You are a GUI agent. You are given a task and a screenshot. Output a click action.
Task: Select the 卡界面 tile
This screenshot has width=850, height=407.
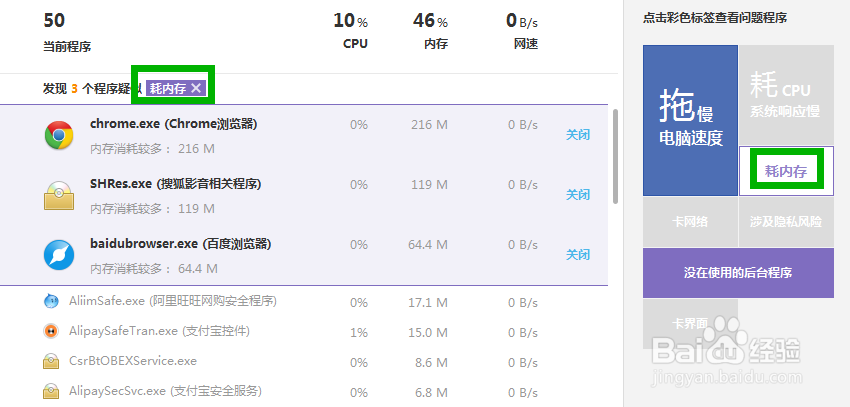690,324
